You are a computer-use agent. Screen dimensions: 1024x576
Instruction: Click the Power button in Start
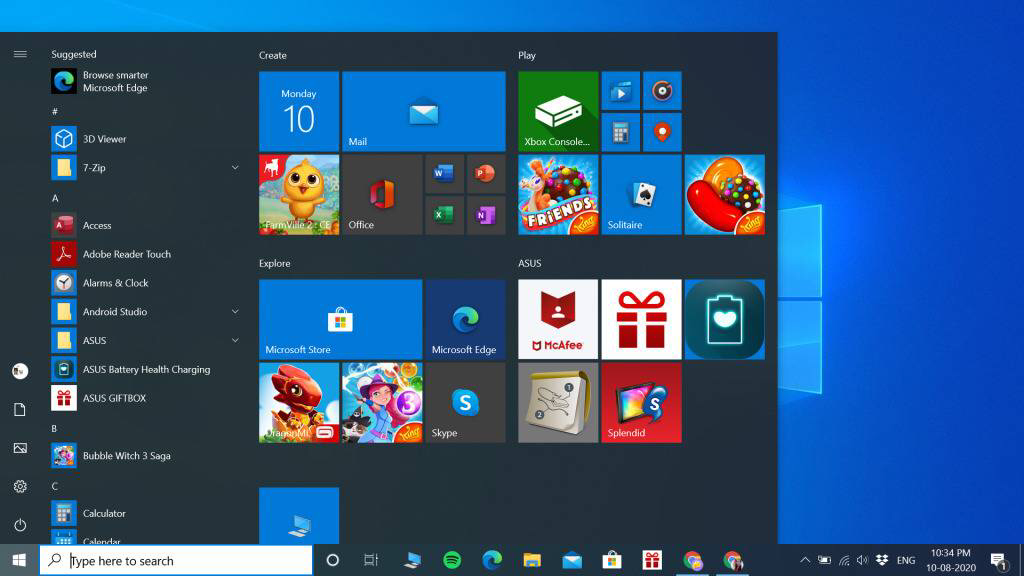20,525
